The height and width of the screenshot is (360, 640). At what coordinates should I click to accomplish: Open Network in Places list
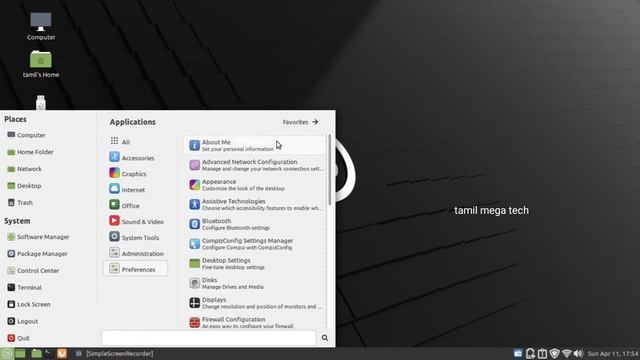(24, 169)
